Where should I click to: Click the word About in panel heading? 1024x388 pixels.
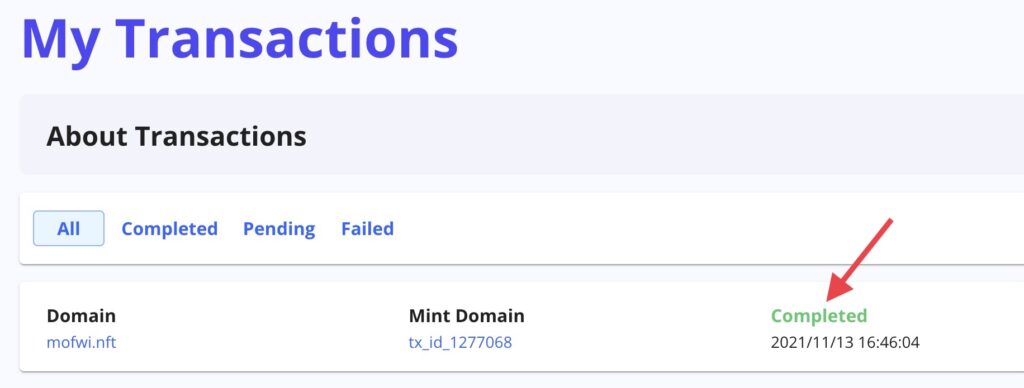88,137
